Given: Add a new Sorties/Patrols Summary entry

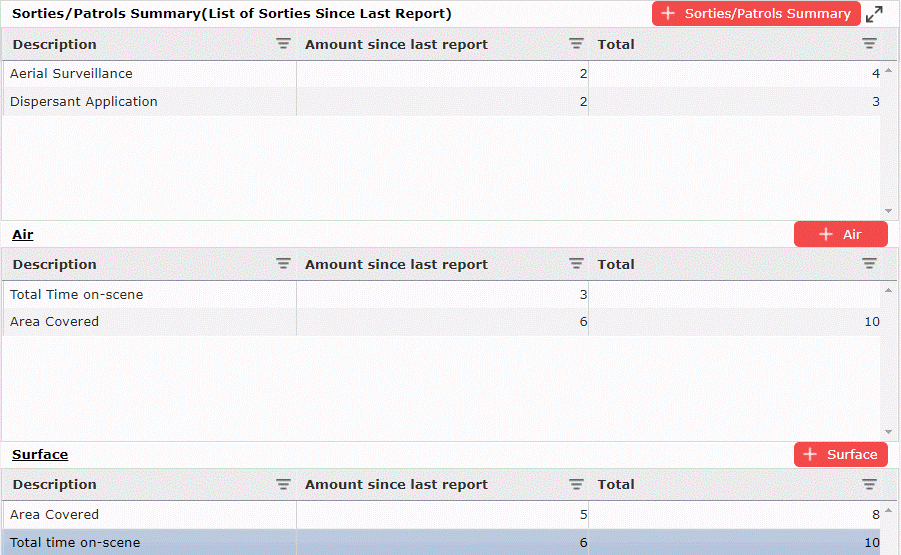Looking at the screenshot, I should [756, 14].
